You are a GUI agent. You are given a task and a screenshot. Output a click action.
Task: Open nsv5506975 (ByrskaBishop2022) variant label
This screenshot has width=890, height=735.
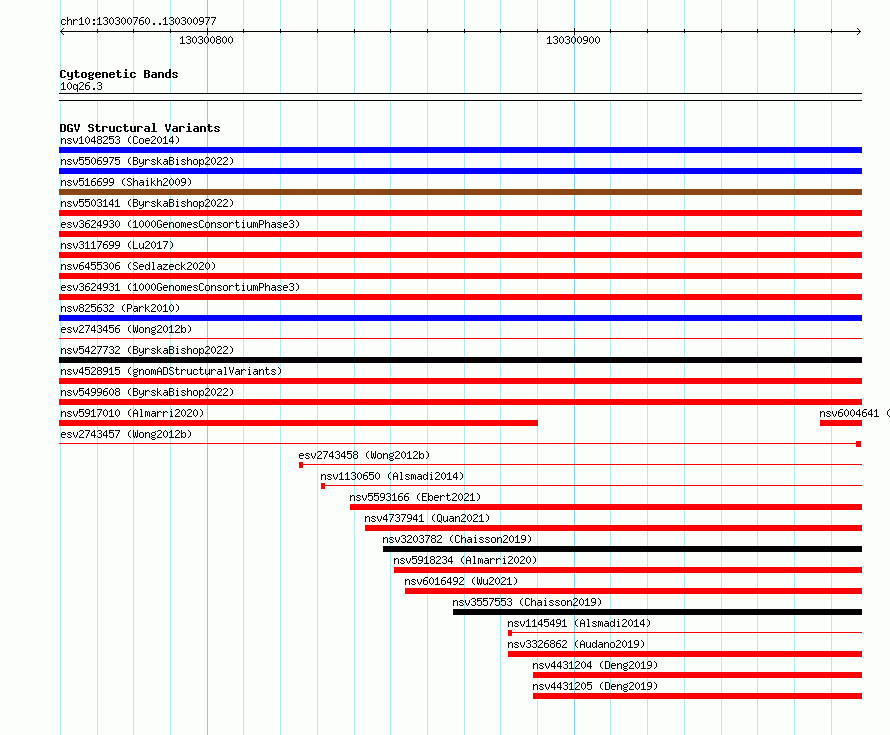(147, 161)
